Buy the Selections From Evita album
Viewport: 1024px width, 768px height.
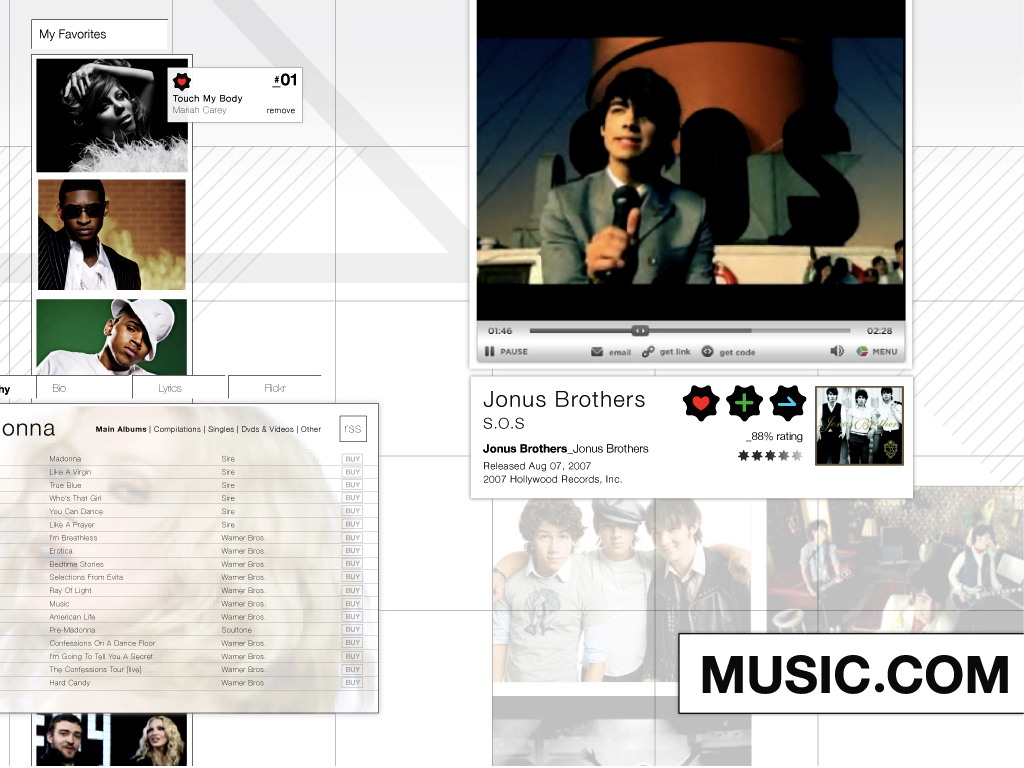(x=353, y=577)
